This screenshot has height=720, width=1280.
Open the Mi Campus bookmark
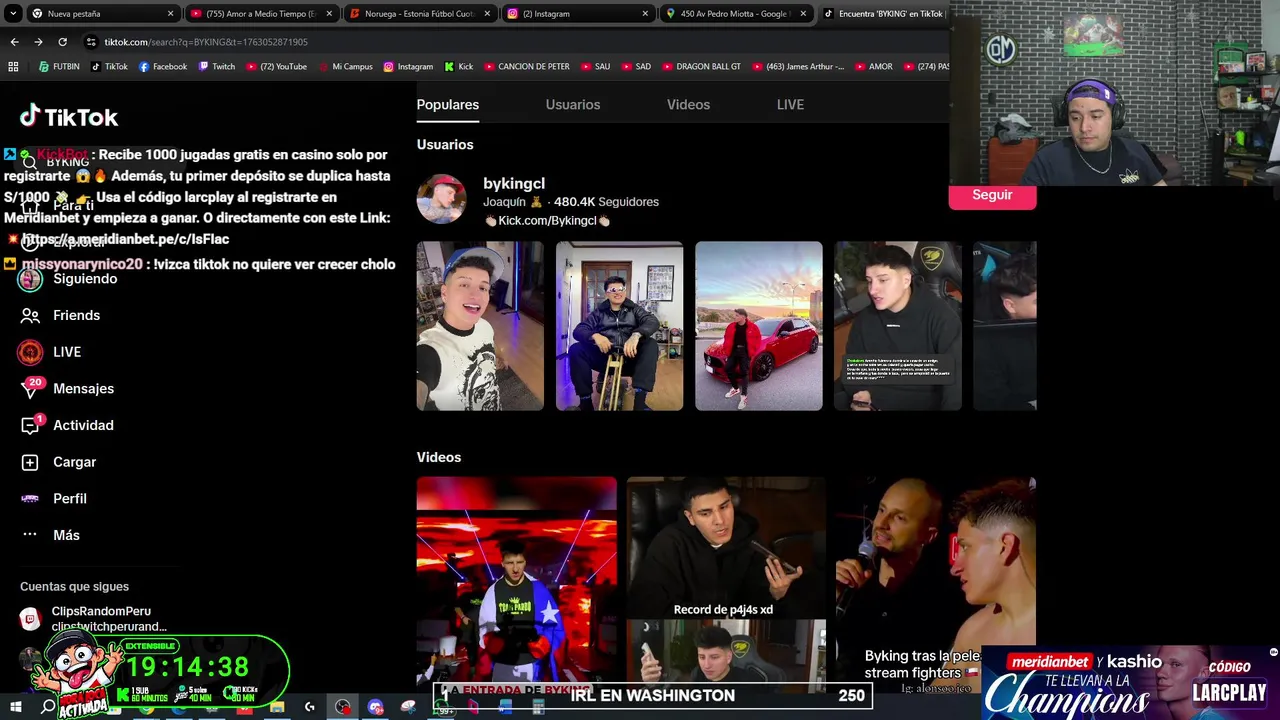(x=345, y=67)
